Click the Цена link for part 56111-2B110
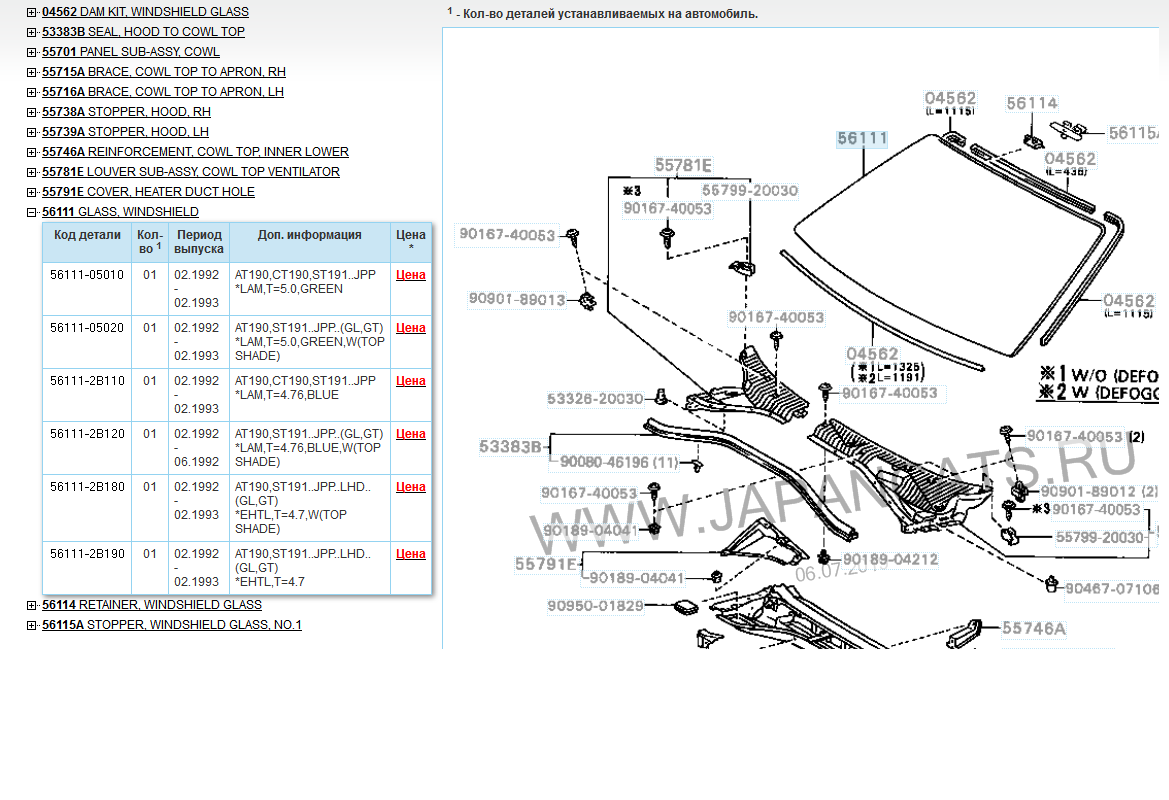 pos(410,381)
